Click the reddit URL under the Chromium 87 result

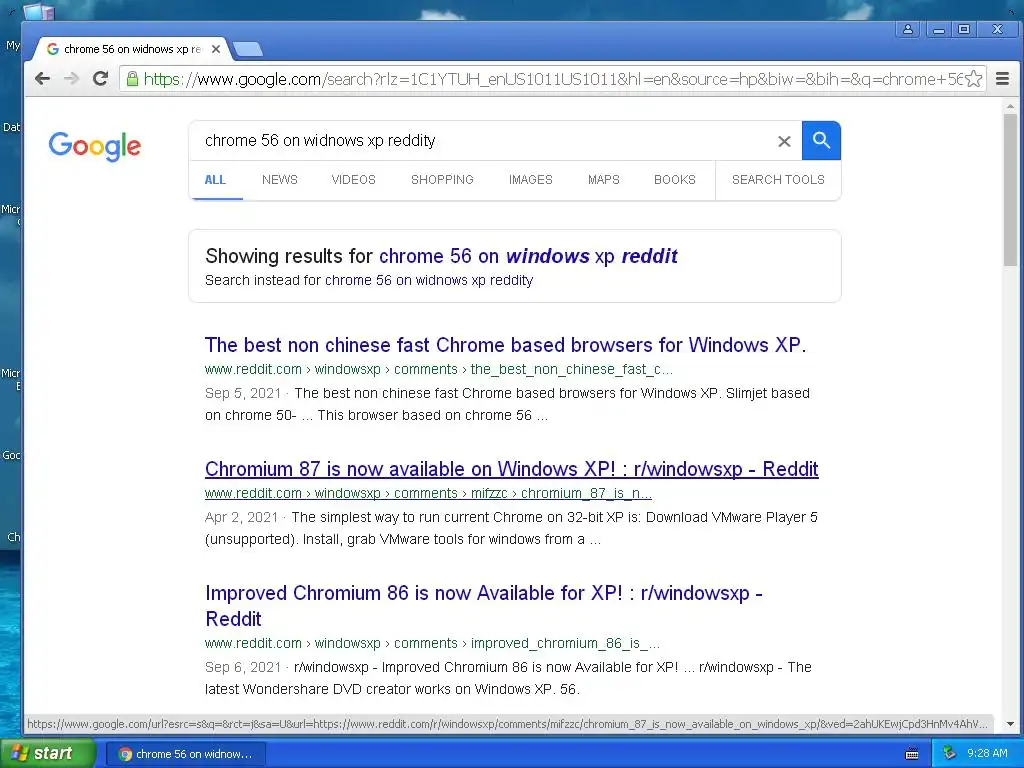428,494
